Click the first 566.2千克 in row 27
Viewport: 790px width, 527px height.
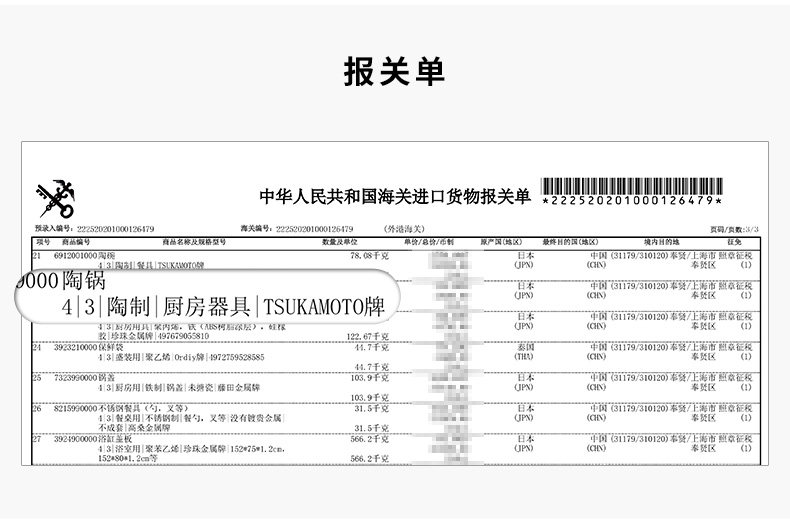coord(369,439)
